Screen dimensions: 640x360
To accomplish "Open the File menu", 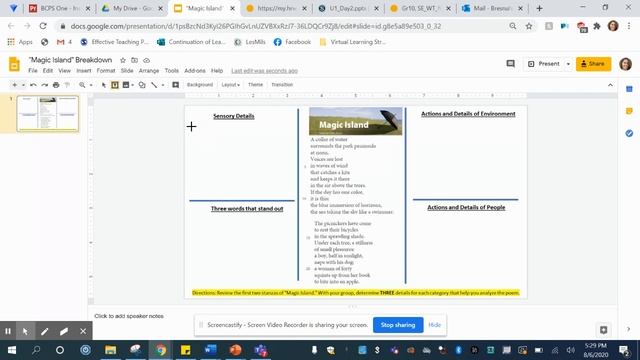I will [x=33, y=71].
